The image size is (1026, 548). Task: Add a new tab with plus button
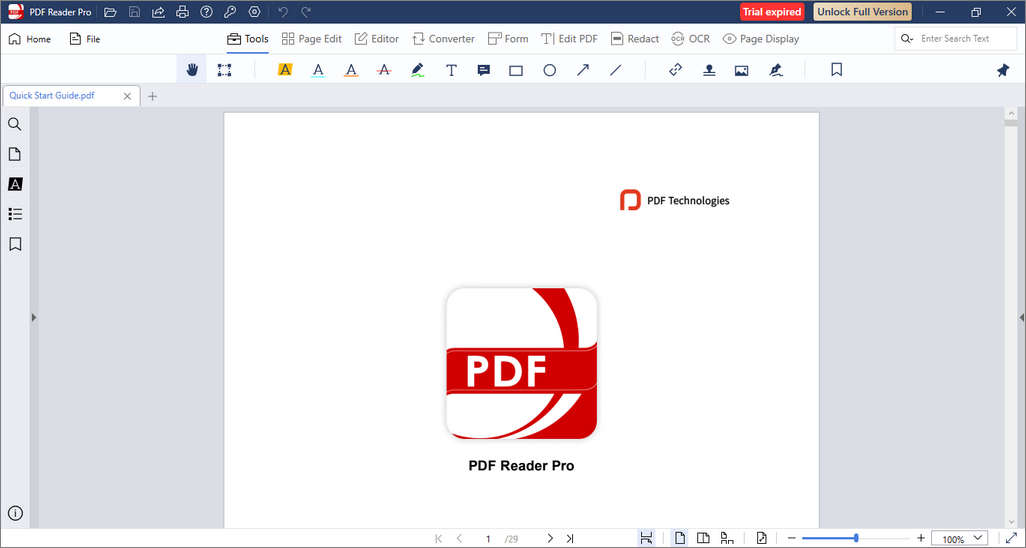click(x=152, y=96)
